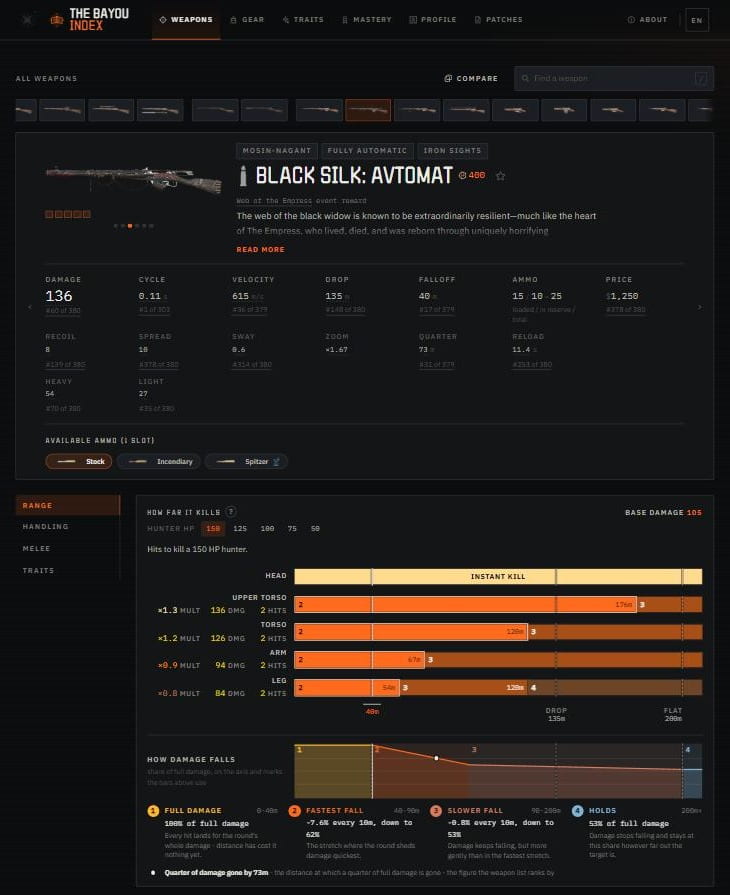This screenshot has width=730, height=895.
Task: Click the Upper Torso bar at 176m
Action: pos(465,604)
